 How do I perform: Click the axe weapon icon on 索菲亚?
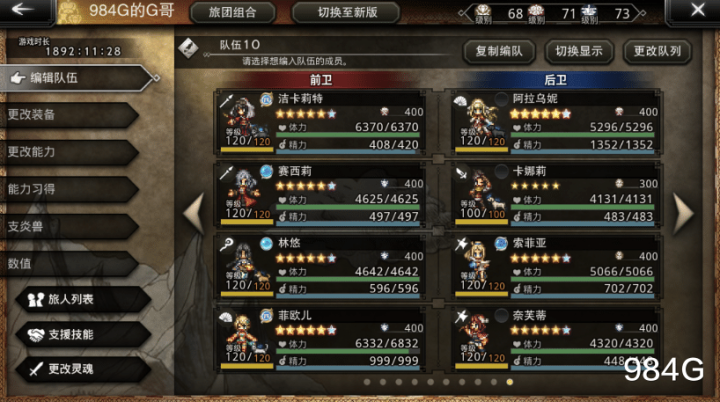tap(461, 244)
